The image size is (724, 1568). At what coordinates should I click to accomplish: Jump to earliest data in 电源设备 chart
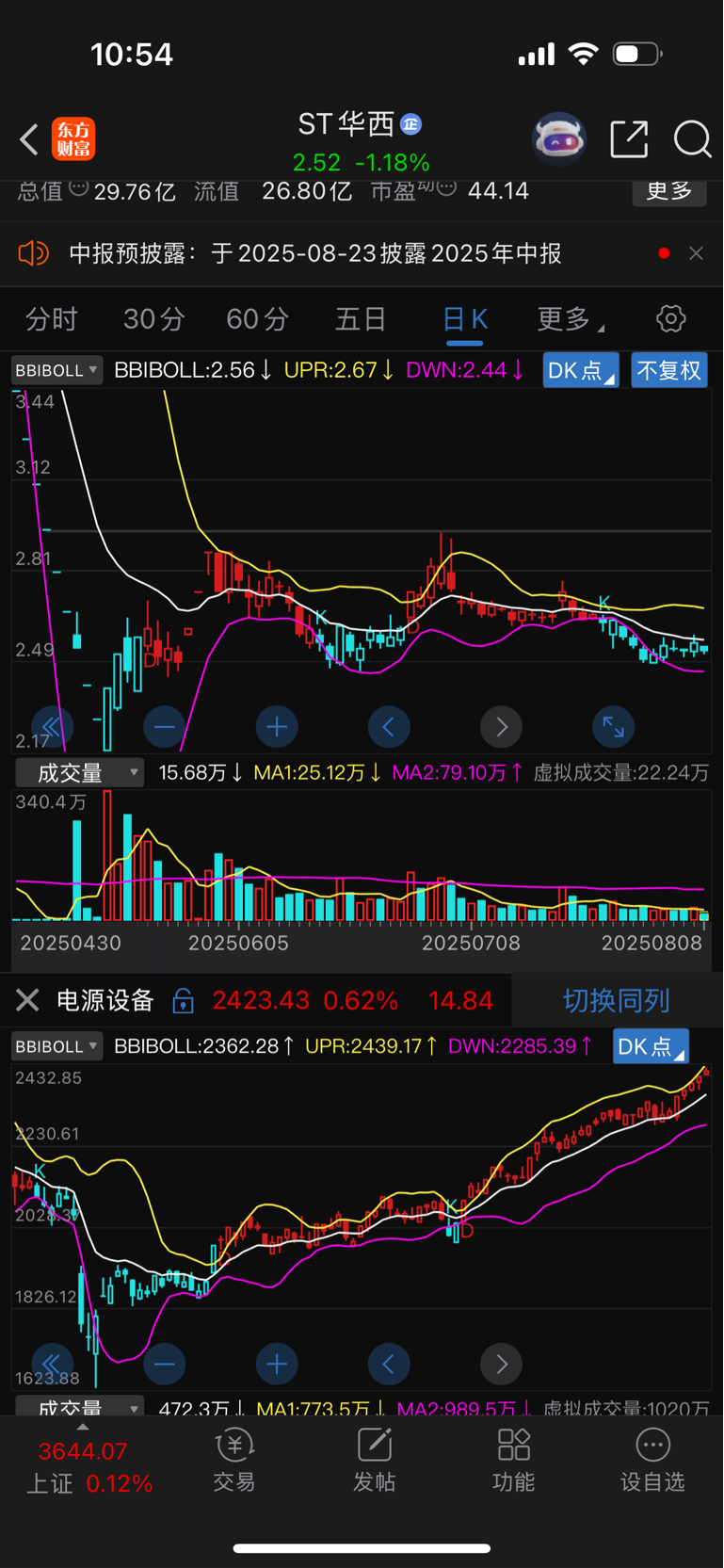[52, 1364]
